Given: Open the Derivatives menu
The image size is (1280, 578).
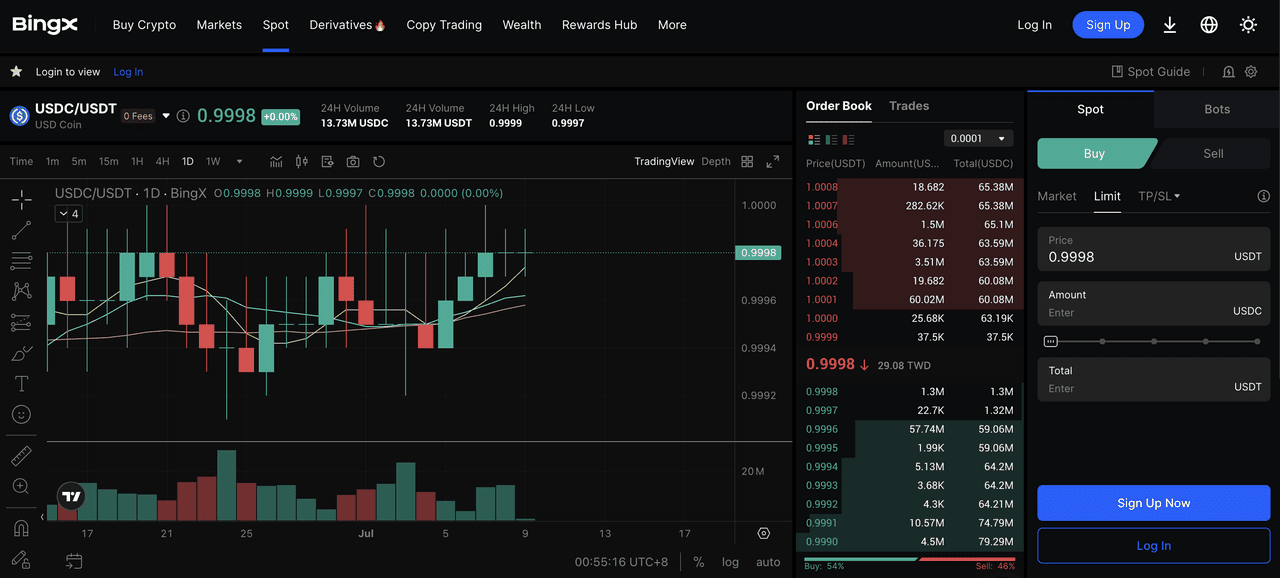Looking at the screenshot, I should click(347, 25).
